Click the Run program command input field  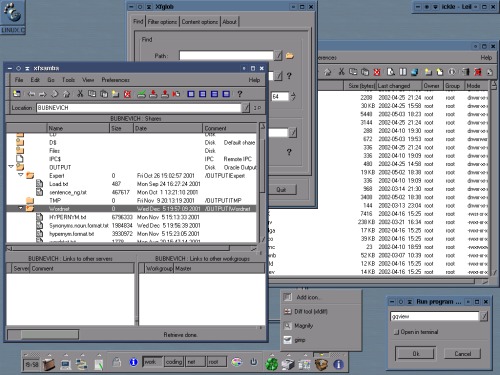434,316
